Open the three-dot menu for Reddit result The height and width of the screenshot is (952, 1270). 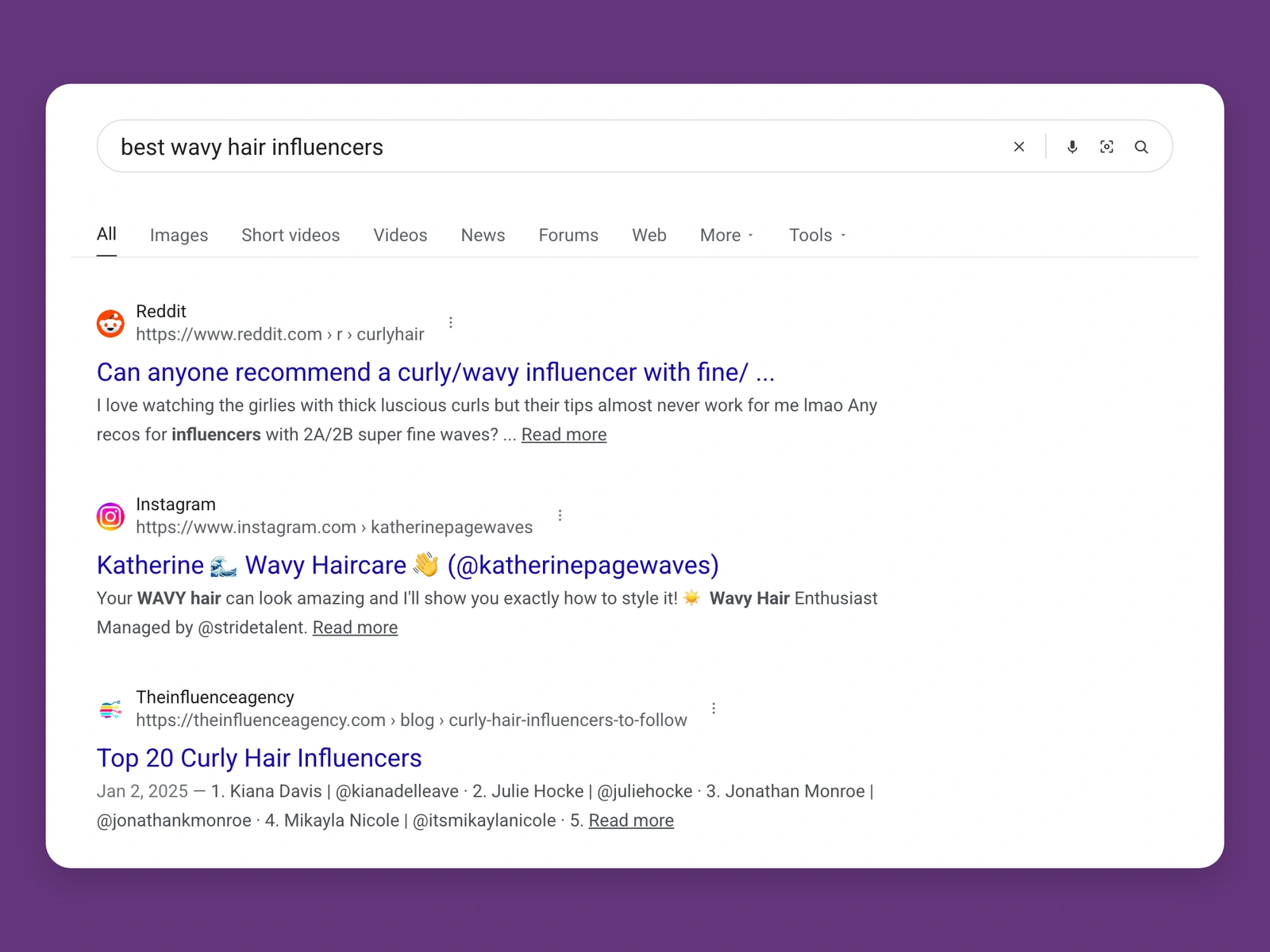coord(451,323)
